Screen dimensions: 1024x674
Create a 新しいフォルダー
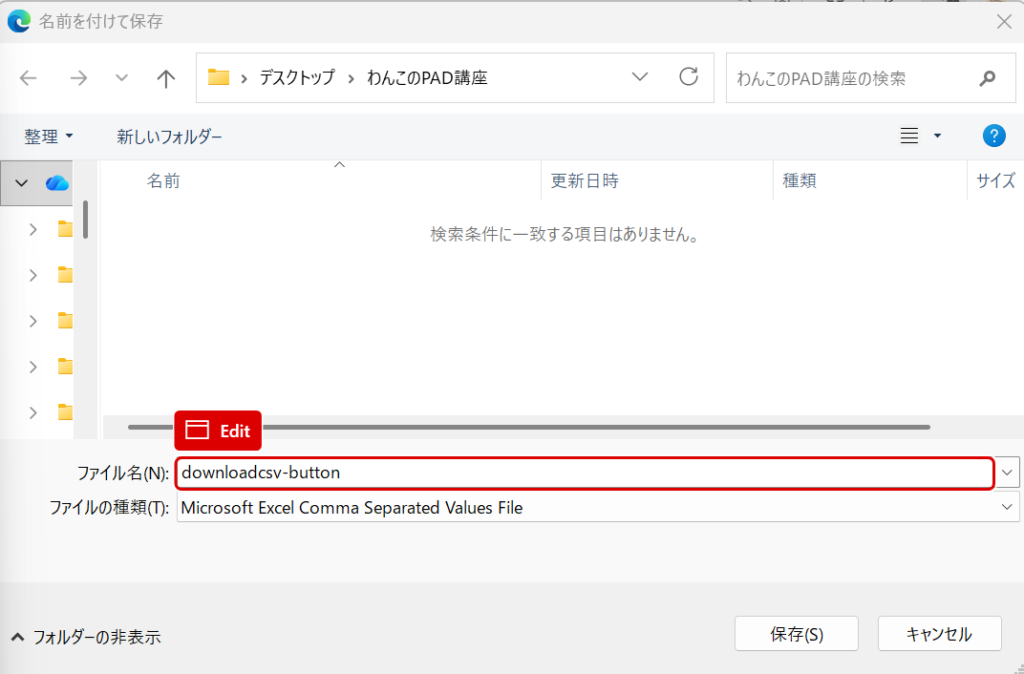tap(169, 136)
